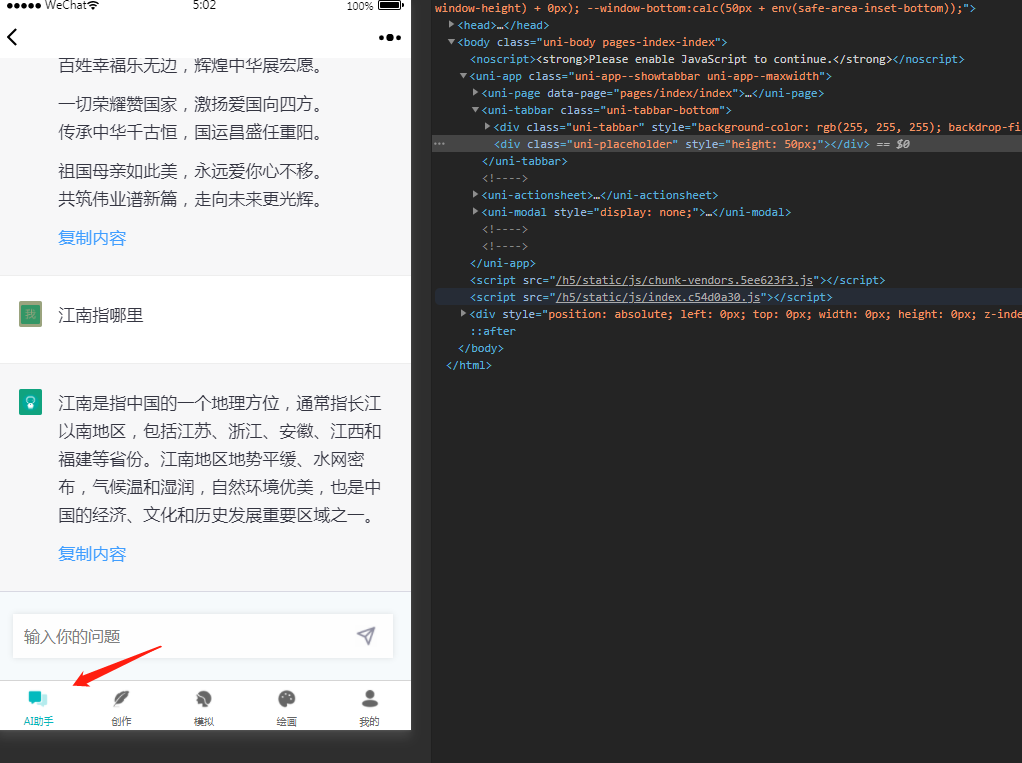Image resolution: width=1022 pixels, height=763 pixels.
Task: Tap the 我的 person icon
Action: pyautogui.click(x=370, y=699)
